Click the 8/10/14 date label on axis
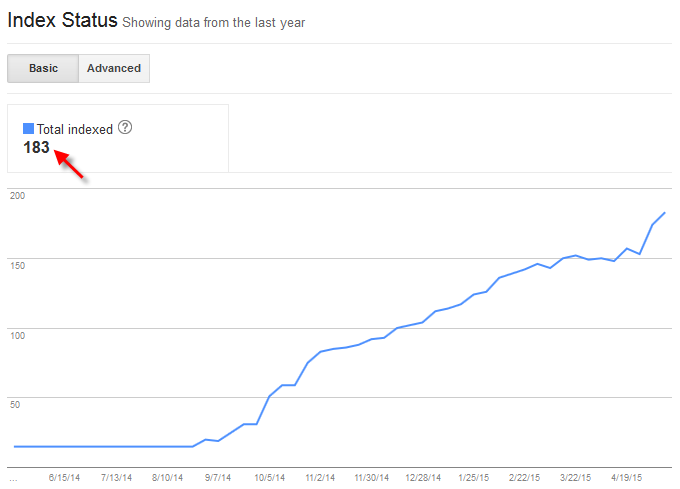This screenshot has height=489, width=680. (x=168, y=478)
